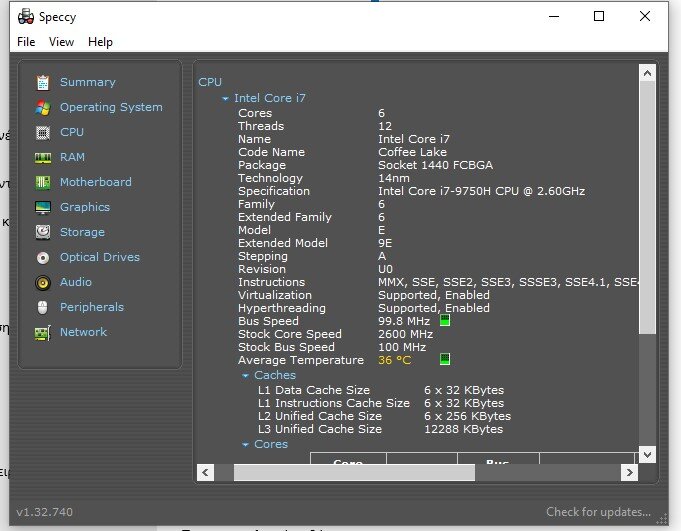Click the Speccy app icon in title bar
Screen dimensions: 681x531
pyautogui.click(x=26, y=16)
